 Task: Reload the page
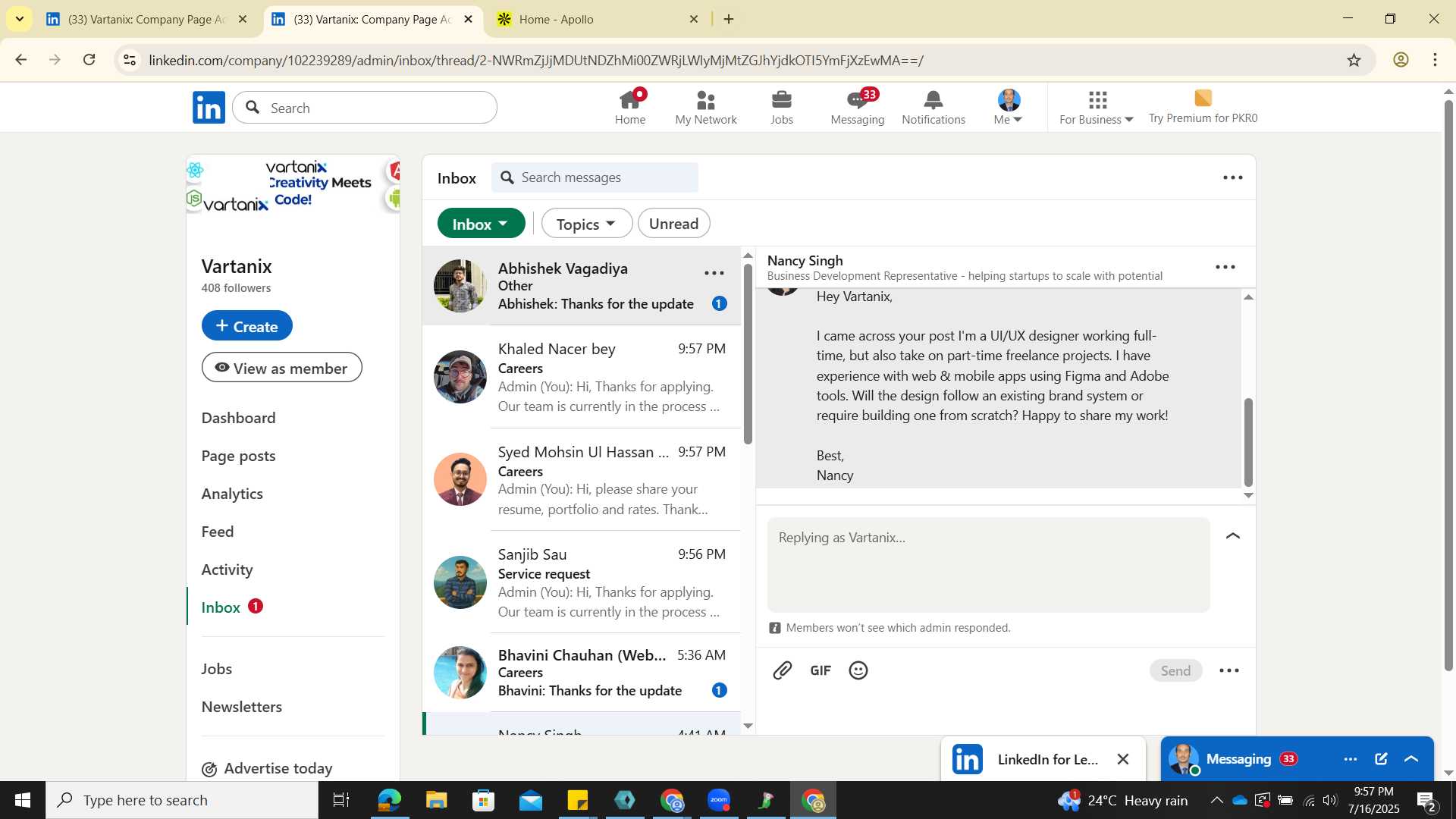pos(89,60)
